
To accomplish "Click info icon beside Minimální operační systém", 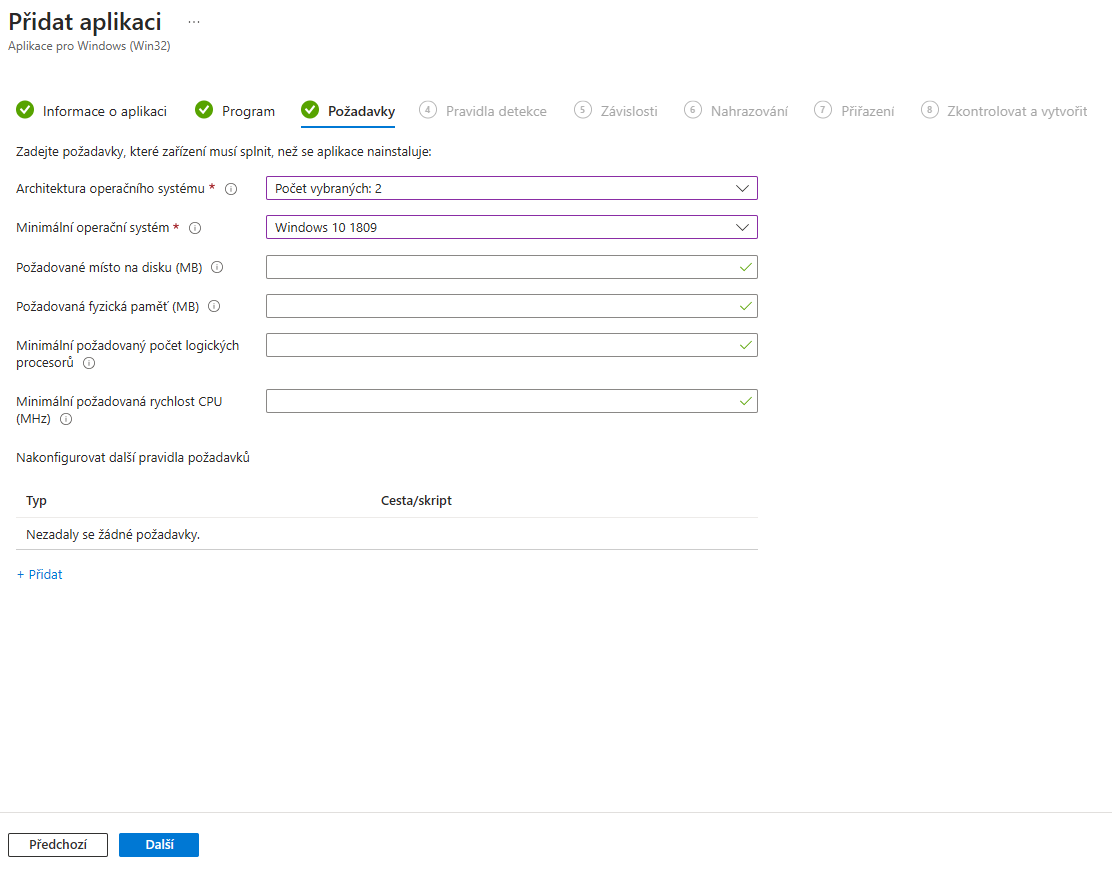I will coord(195,228).
